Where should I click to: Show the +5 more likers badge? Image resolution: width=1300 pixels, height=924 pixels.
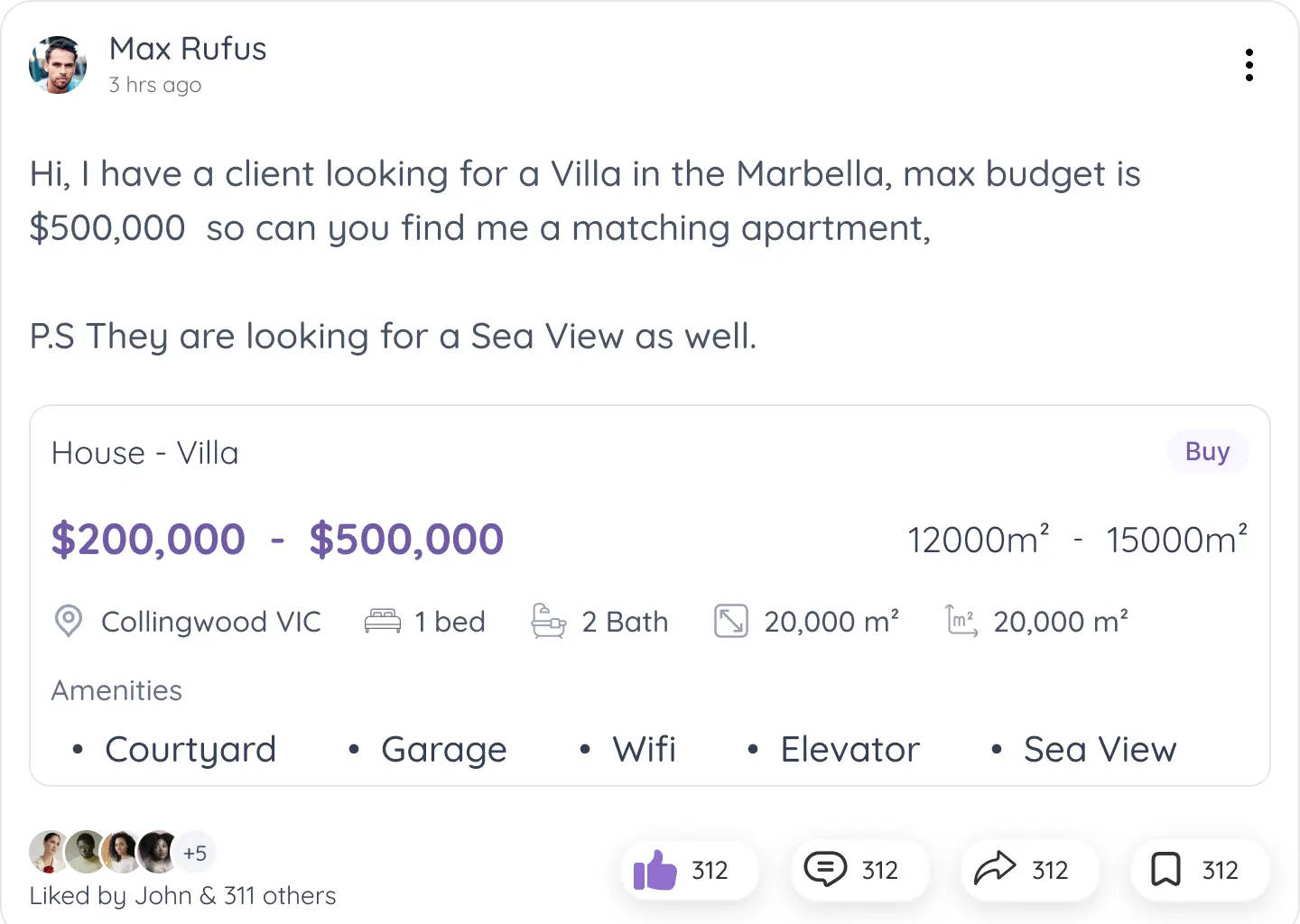pos(195,853)
